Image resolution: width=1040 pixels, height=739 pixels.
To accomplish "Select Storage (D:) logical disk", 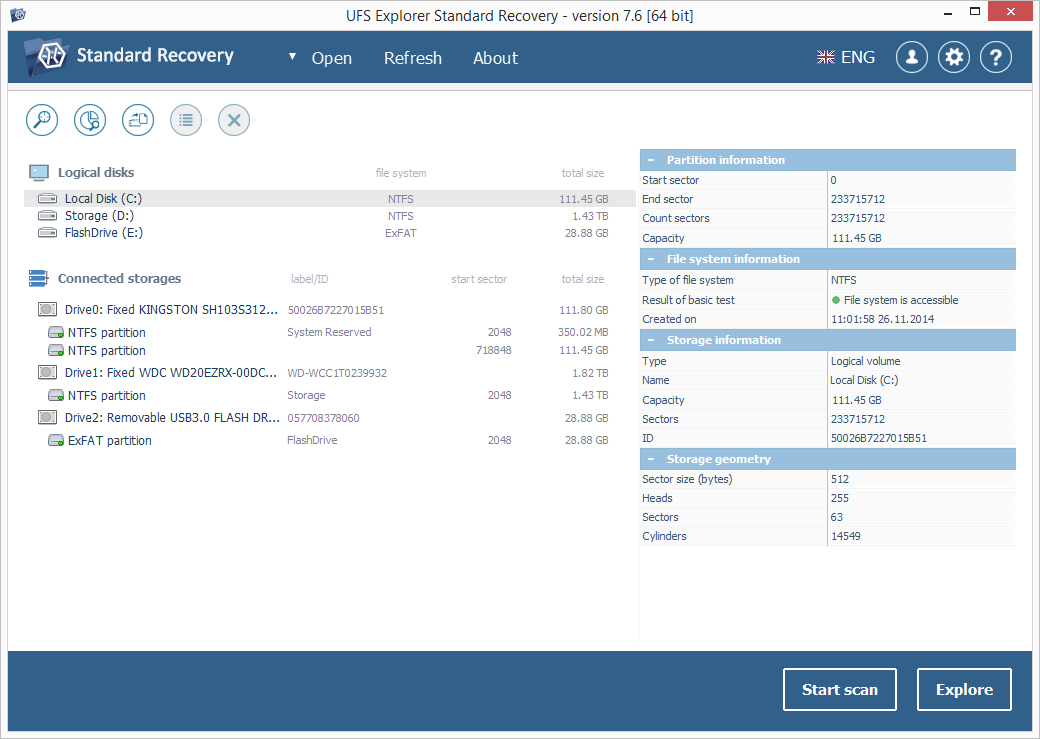I will tap(330, 216).
